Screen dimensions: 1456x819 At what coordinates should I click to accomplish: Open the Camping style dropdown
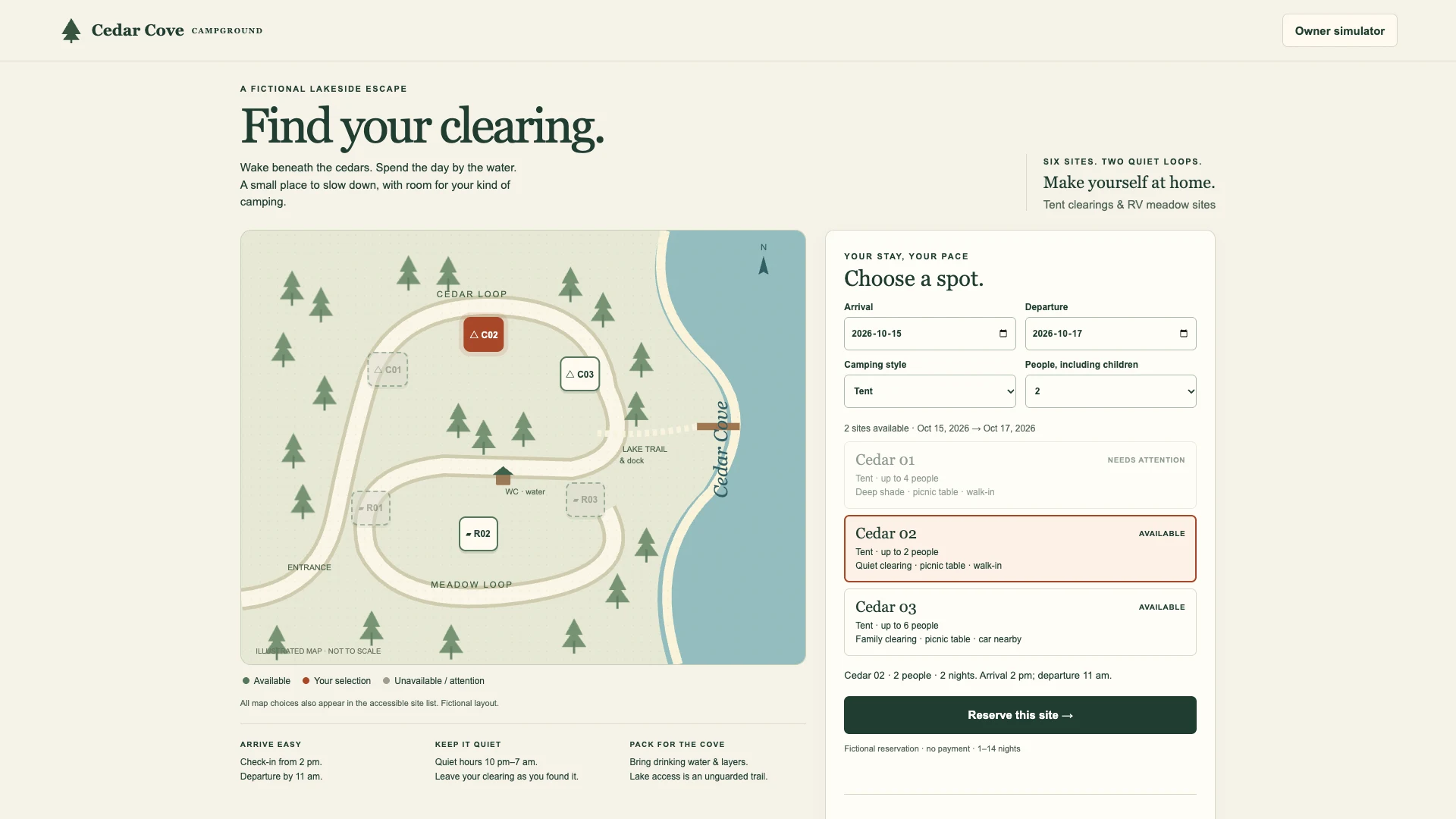pos(930,391)
